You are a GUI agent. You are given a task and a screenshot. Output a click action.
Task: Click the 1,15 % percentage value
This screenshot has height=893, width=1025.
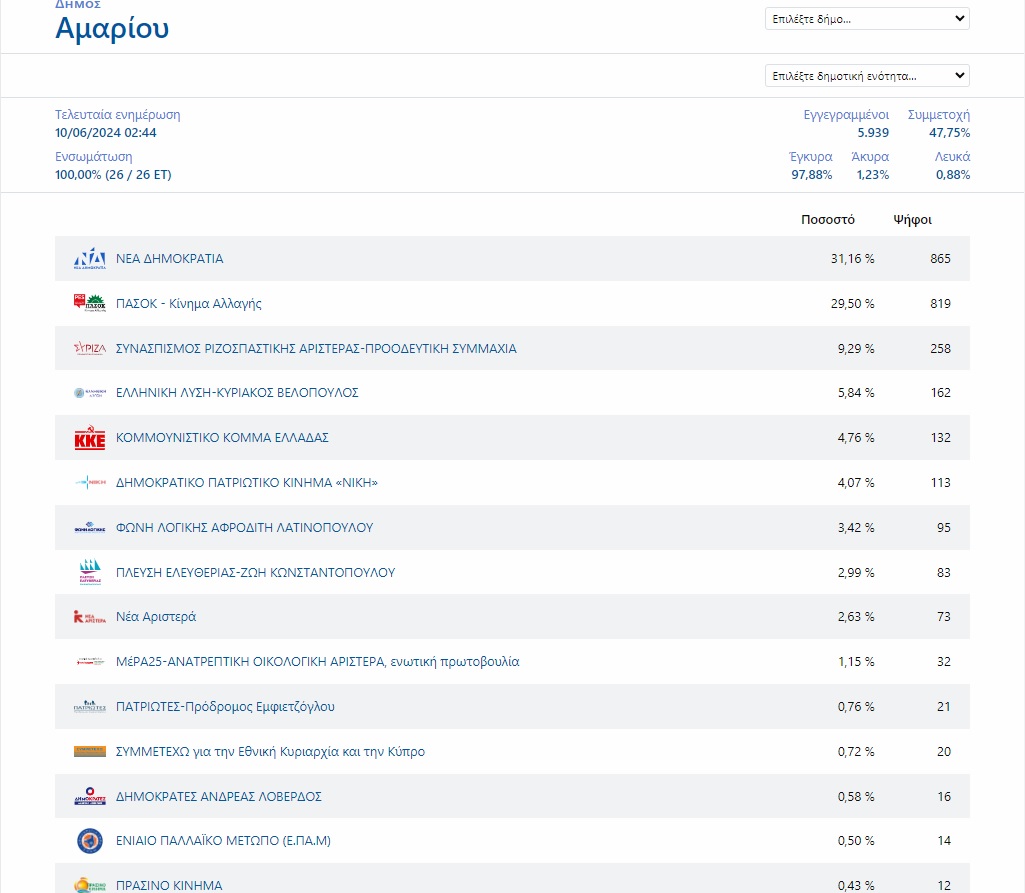click(856, 662)
